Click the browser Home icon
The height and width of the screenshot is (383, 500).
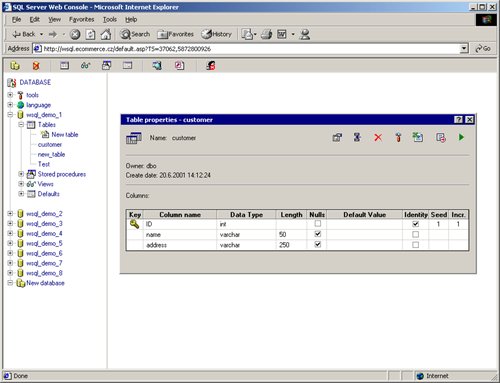pyautogui.click(x=106, y=34)
